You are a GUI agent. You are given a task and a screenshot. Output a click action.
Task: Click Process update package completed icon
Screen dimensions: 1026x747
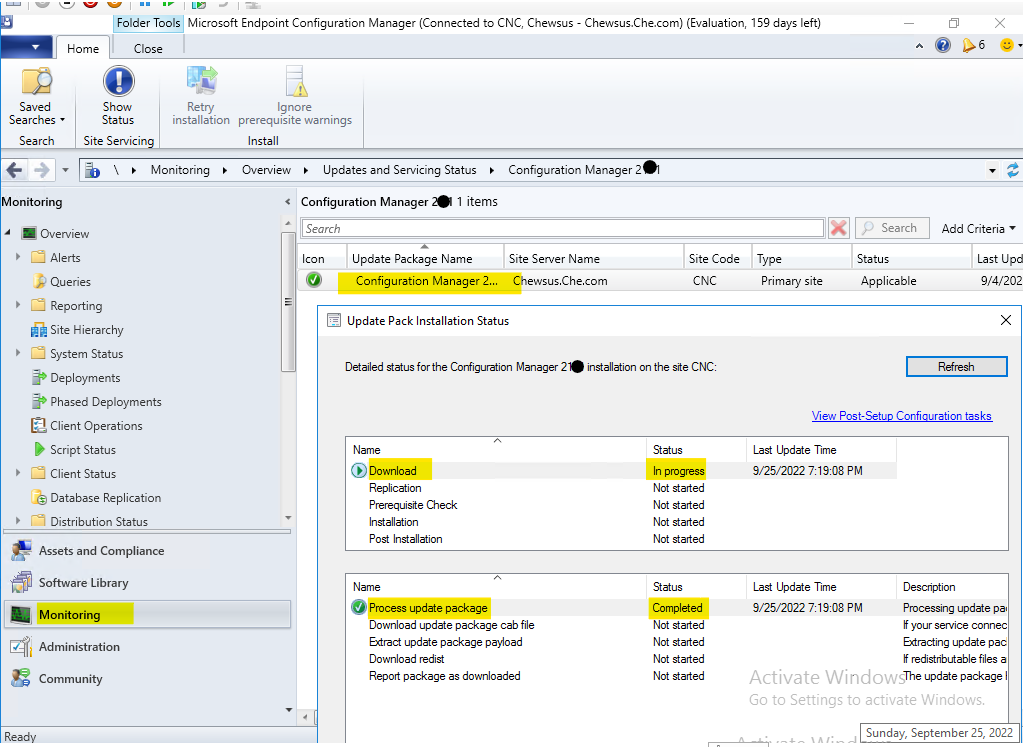[x=359, y=608]
